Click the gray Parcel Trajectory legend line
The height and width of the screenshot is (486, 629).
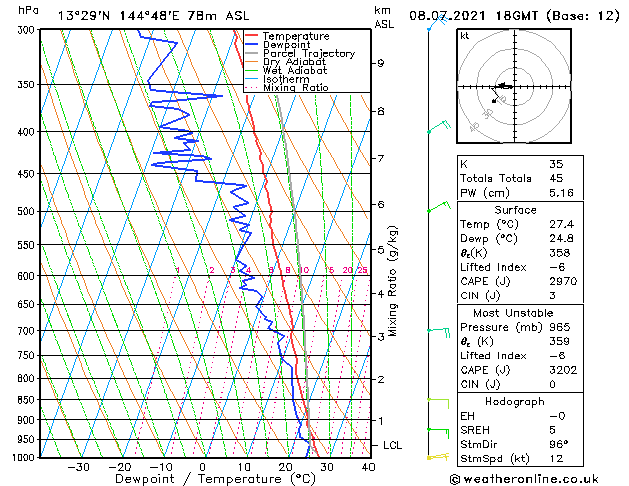pyautogui.click(x=251, y=53)
